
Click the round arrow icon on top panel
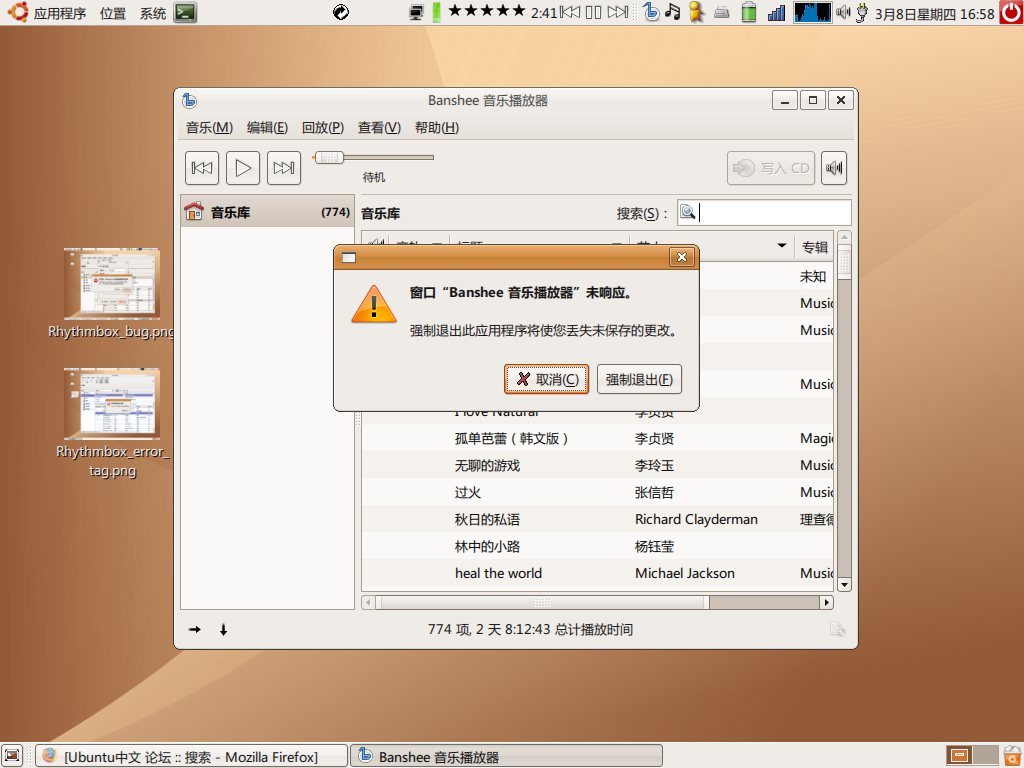341,12
